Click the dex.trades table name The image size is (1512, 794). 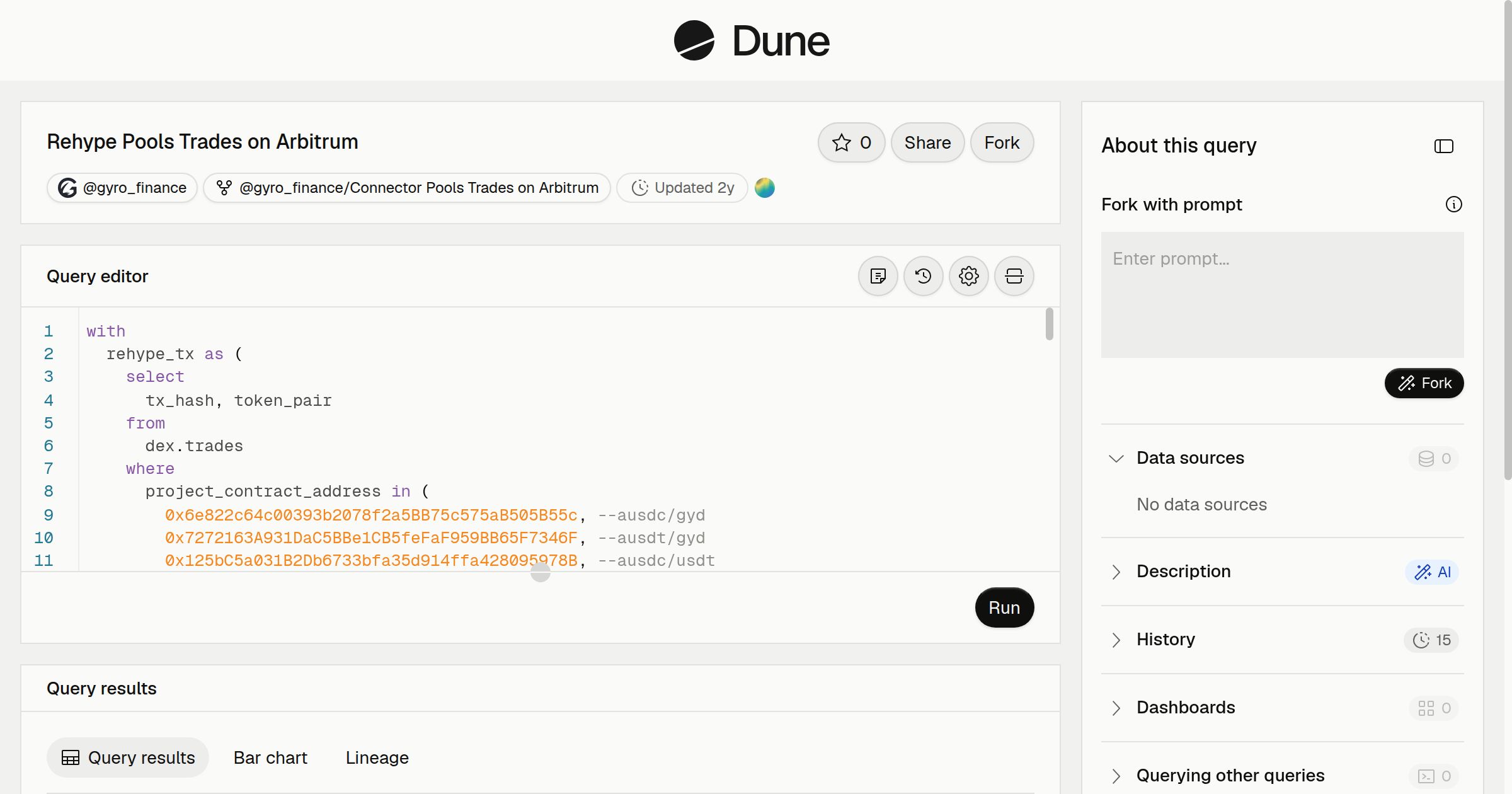click(x=194, y=446)
